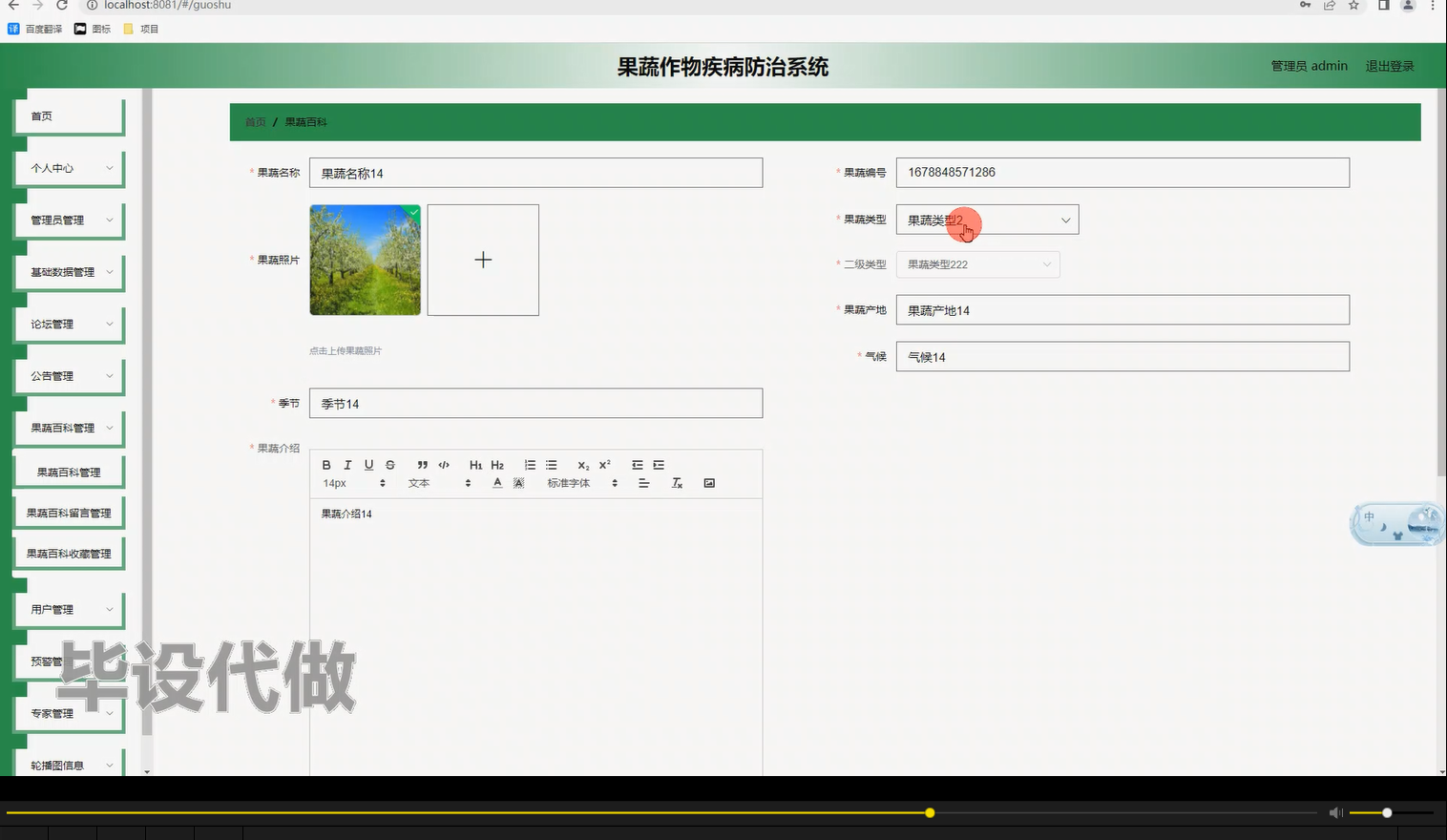Select the superscript formatting icon
1447x840 pixels.
tap(604, 465)
